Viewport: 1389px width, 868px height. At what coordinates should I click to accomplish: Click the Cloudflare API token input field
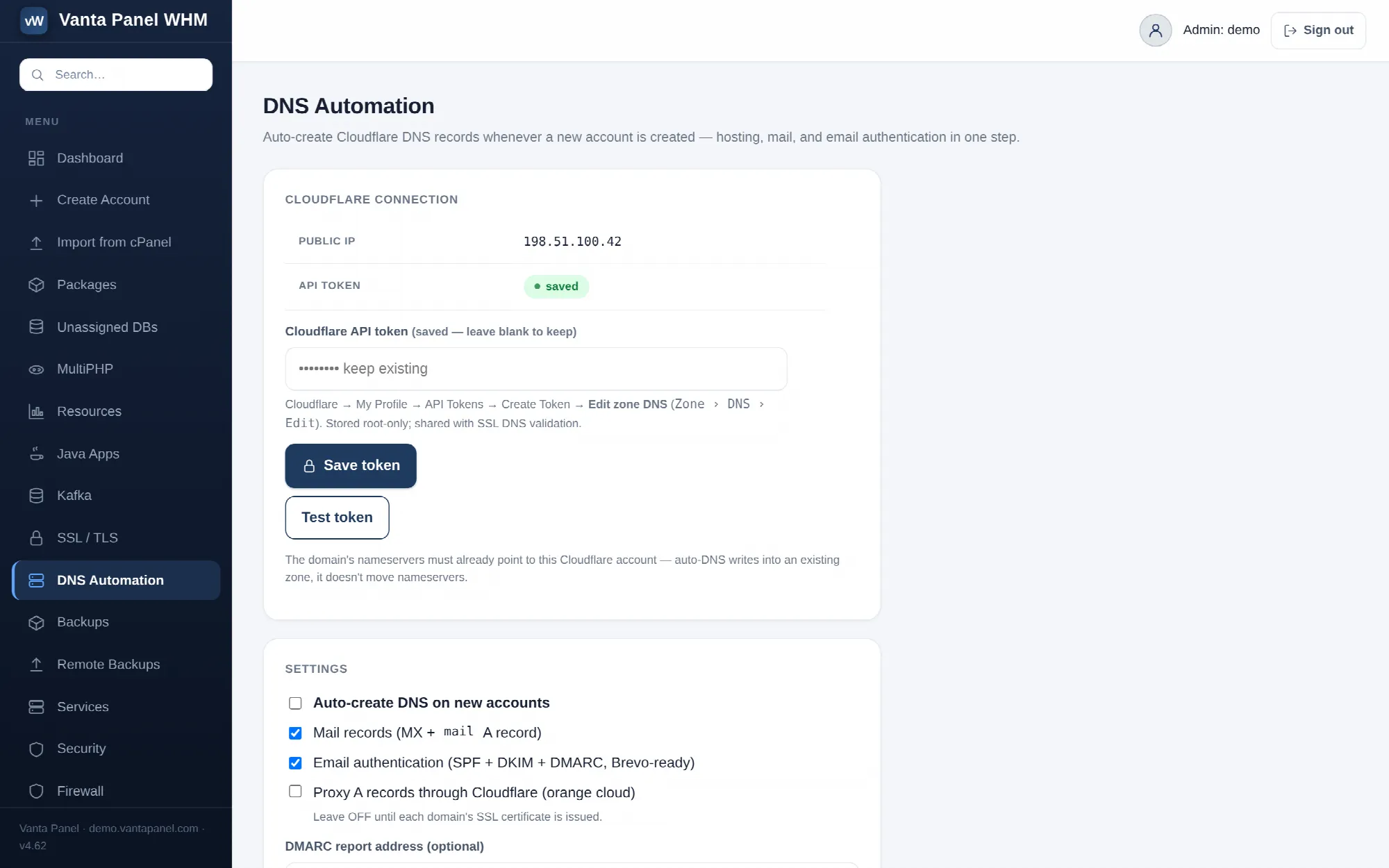point(536,369)
